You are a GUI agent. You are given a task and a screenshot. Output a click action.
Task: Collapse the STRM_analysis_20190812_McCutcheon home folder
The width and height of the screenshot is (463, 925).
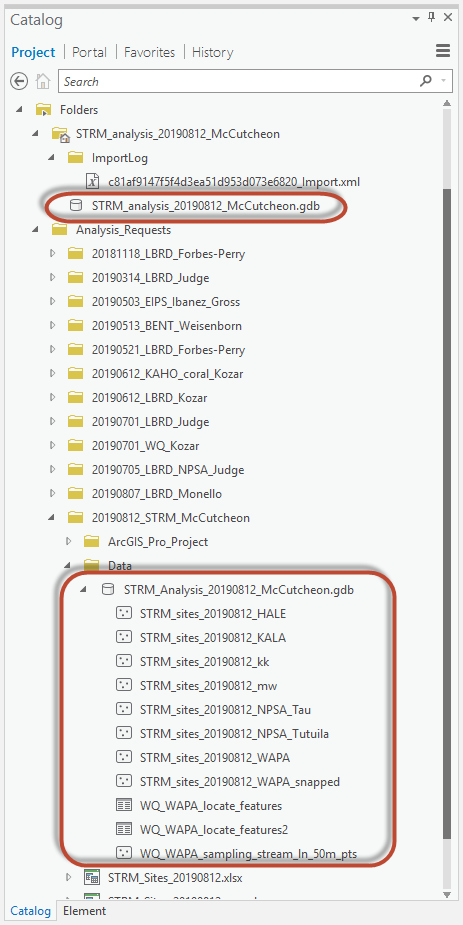pos(35,134)
